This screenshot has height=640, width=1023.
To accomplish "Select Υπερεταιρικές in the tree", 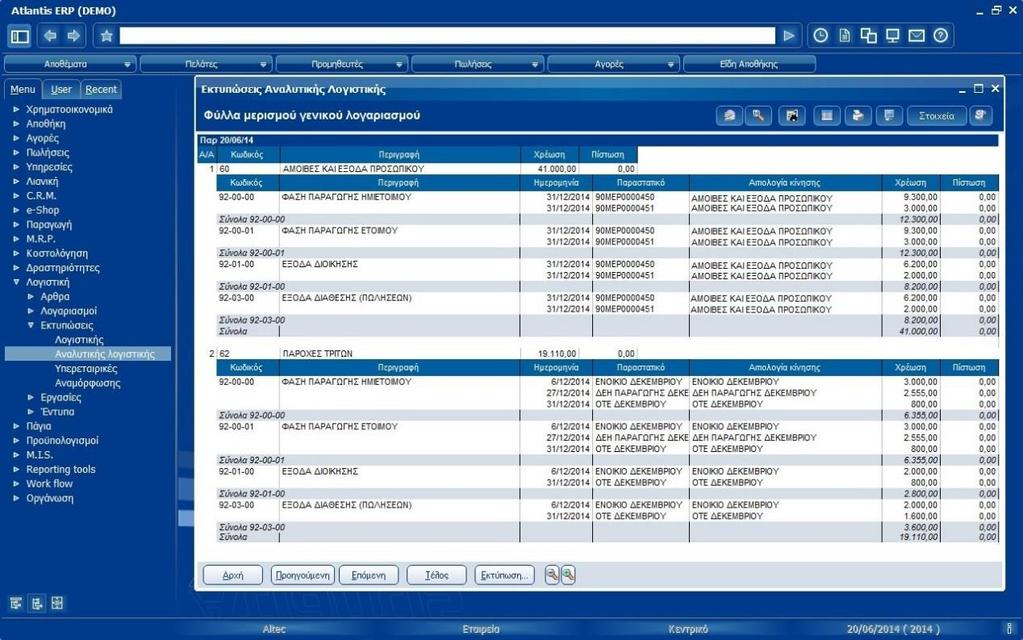I will tap(86, 369).
